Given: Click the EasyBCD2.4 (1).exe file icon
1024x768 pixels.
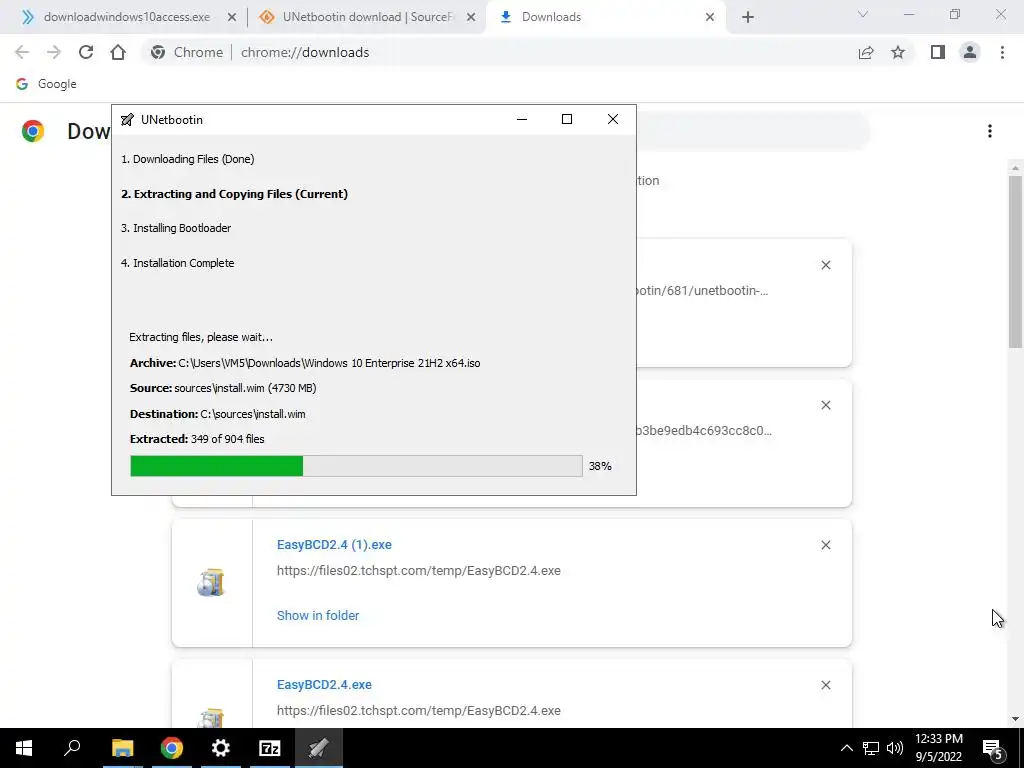Looking at the screenshot, I should pyautogui.click(x=211, y=583).
